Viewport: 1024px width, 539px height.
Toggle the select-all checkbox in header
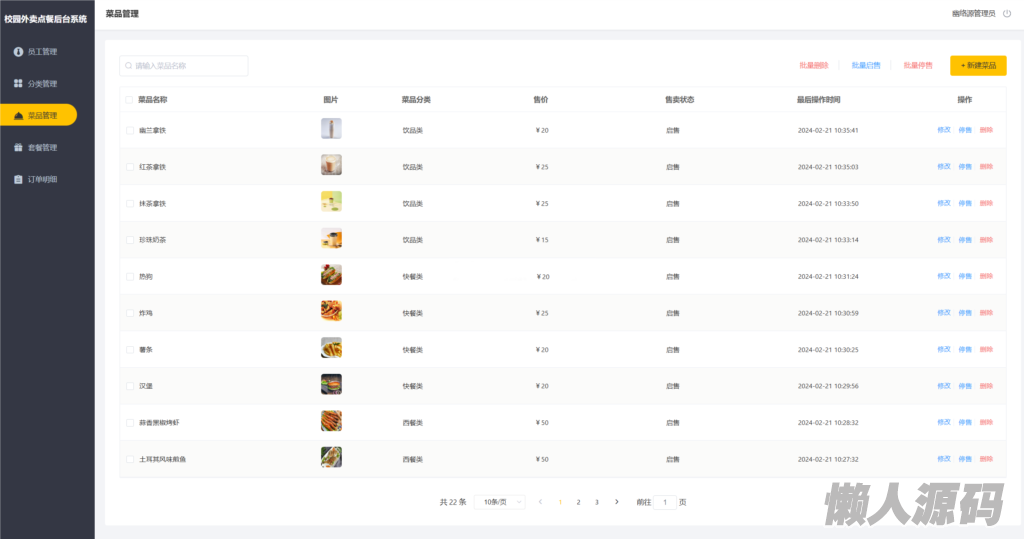(x=129, y=100)
